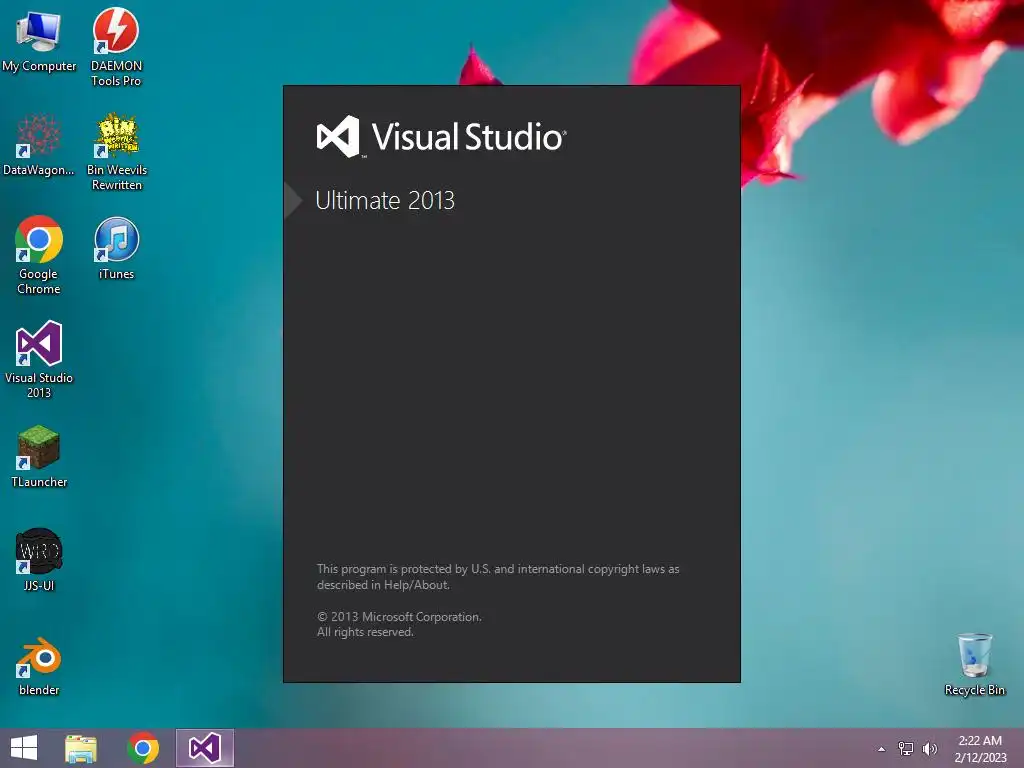Open the DataWagon desktop shortcut
The height and width of the screenshot is (768, 1024).
click(39, 145)
